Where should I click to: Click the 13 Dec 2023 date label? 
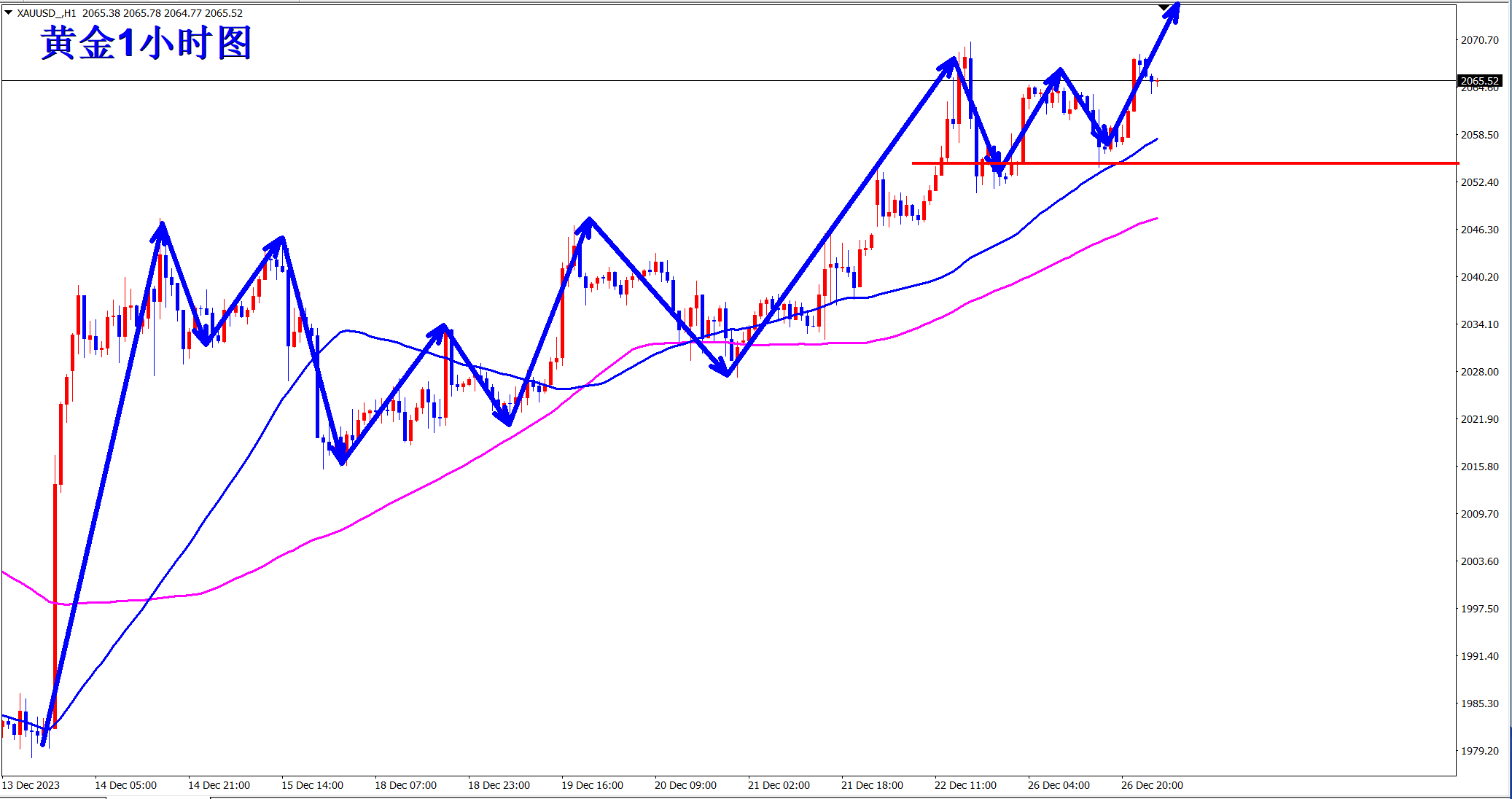(31, 785)
